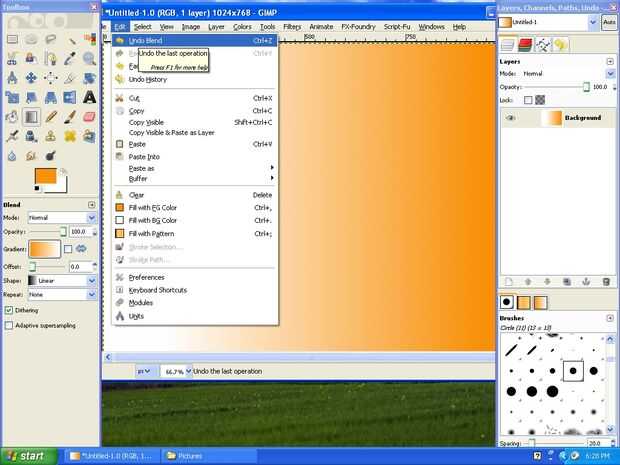
Task: Hide the Background layer eye icon
Action: tap(510, 118)
